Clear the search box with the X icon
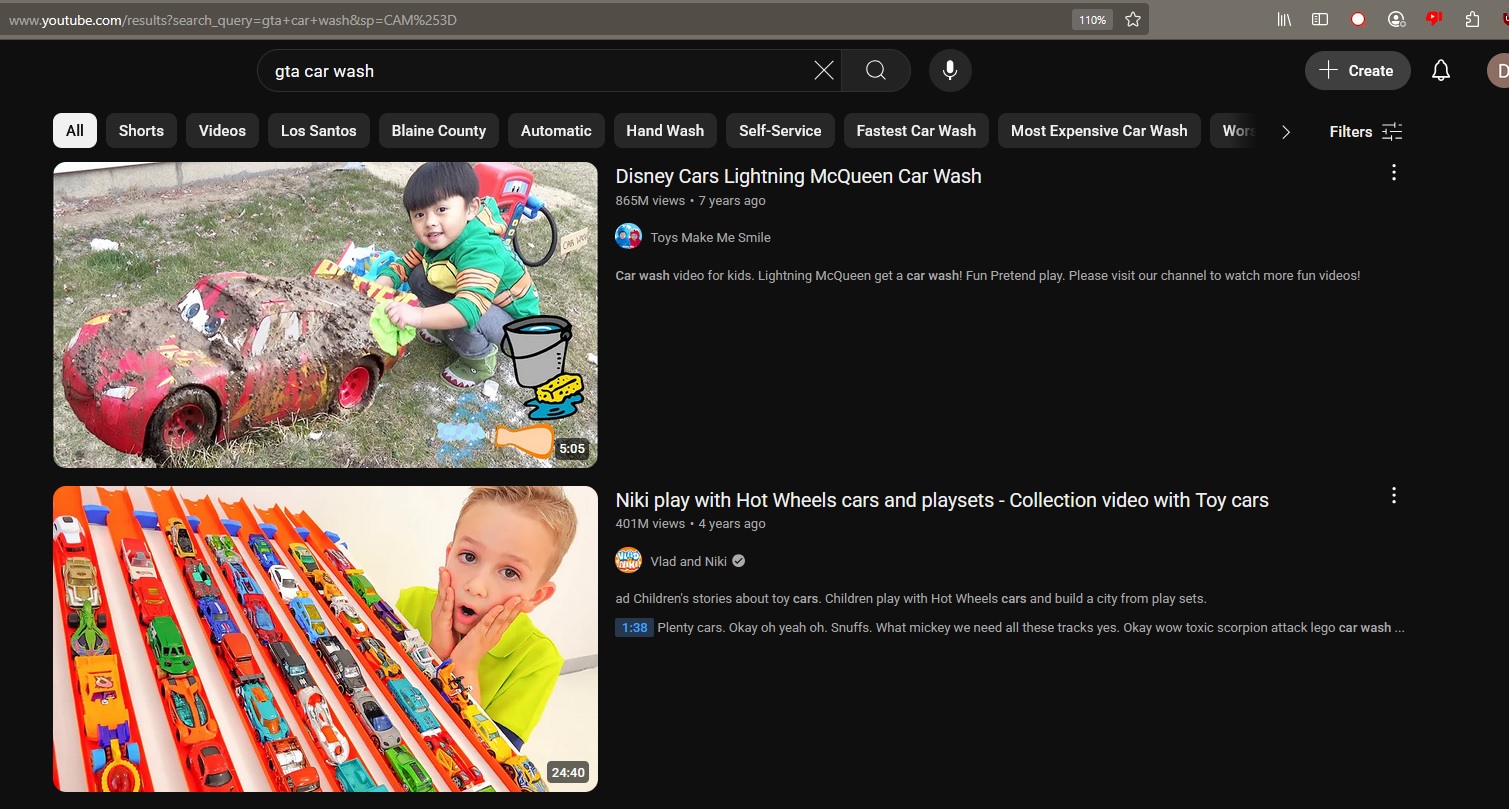The width and height of the screenshot is (1509, 809). pos(823,70)
